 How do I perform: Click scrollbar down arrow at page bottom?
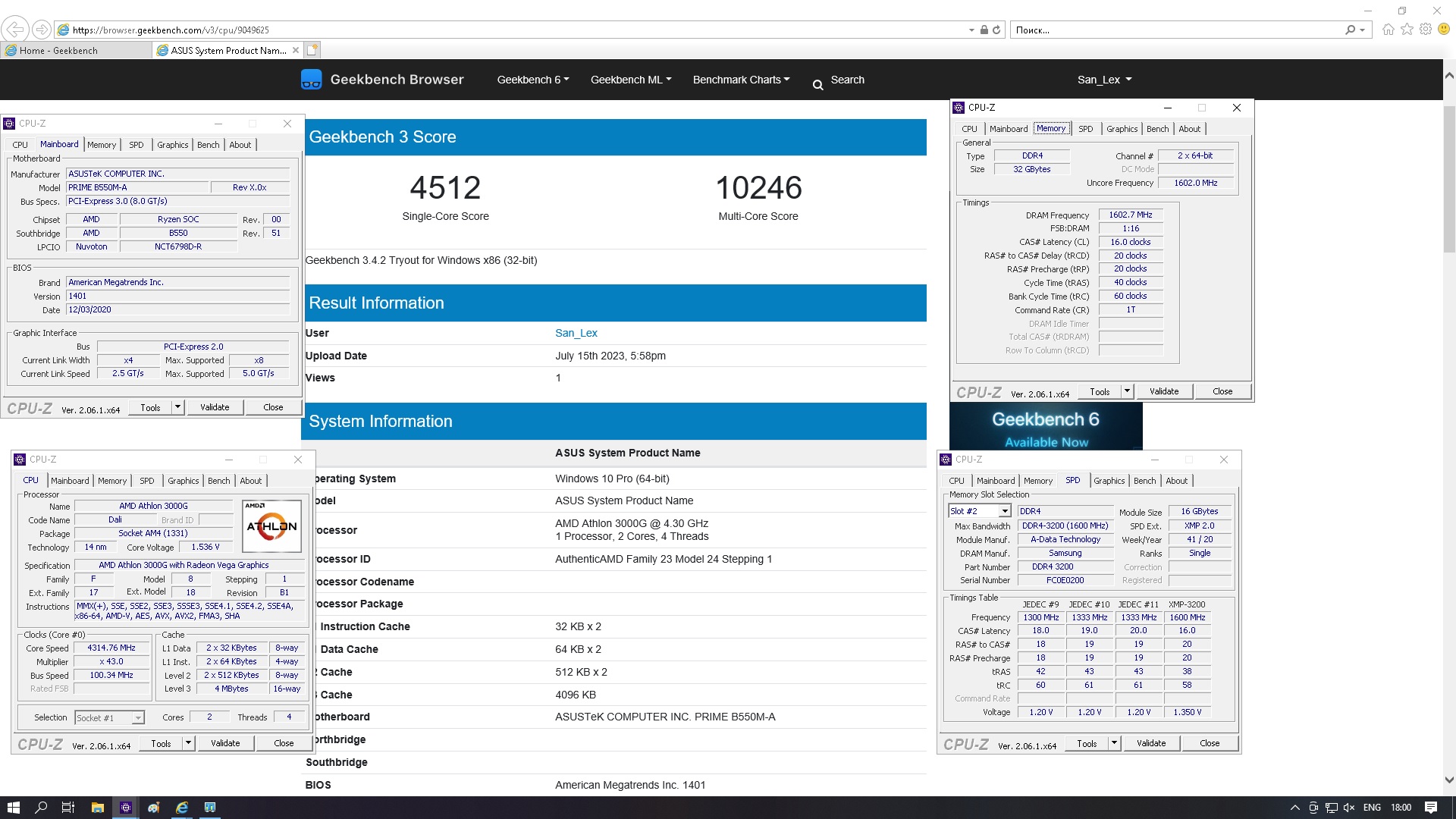tap(1449, 780)
